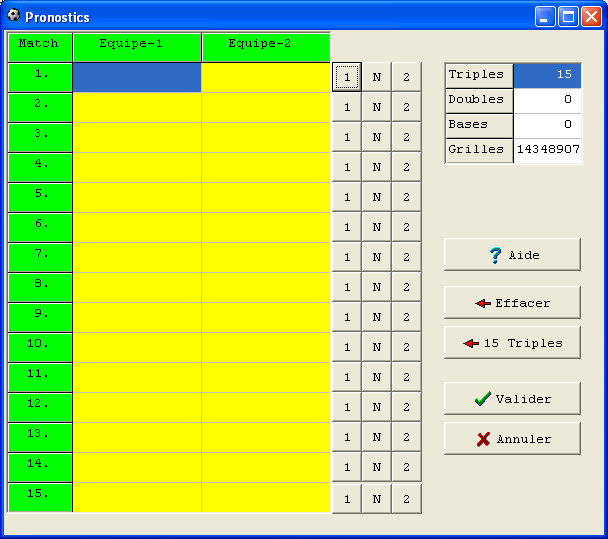This screenshot has height=539, width=608.
Task: Select the Bases value cell
Action: [547, 126]
